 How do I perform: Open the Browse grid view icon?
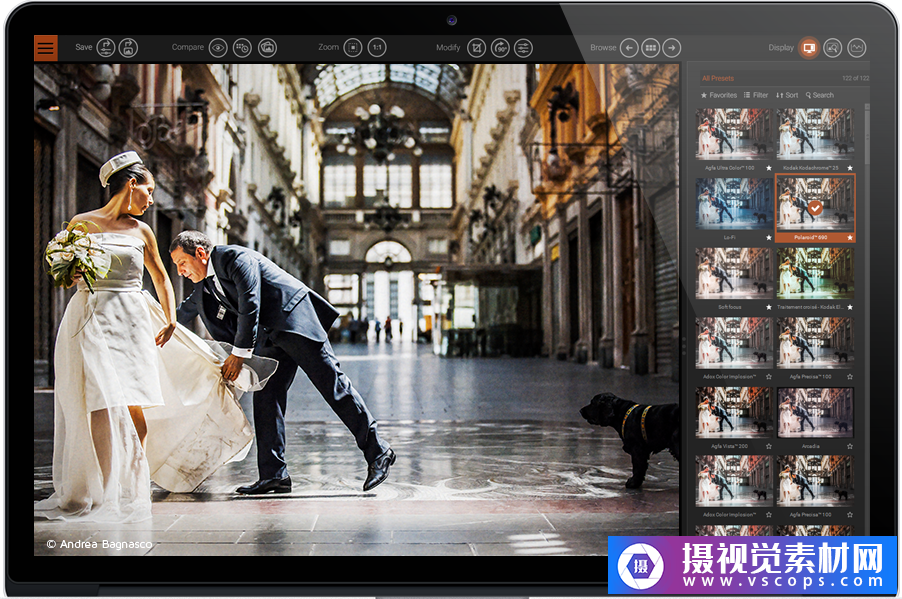pyautogui.click(x=650, y=48)
